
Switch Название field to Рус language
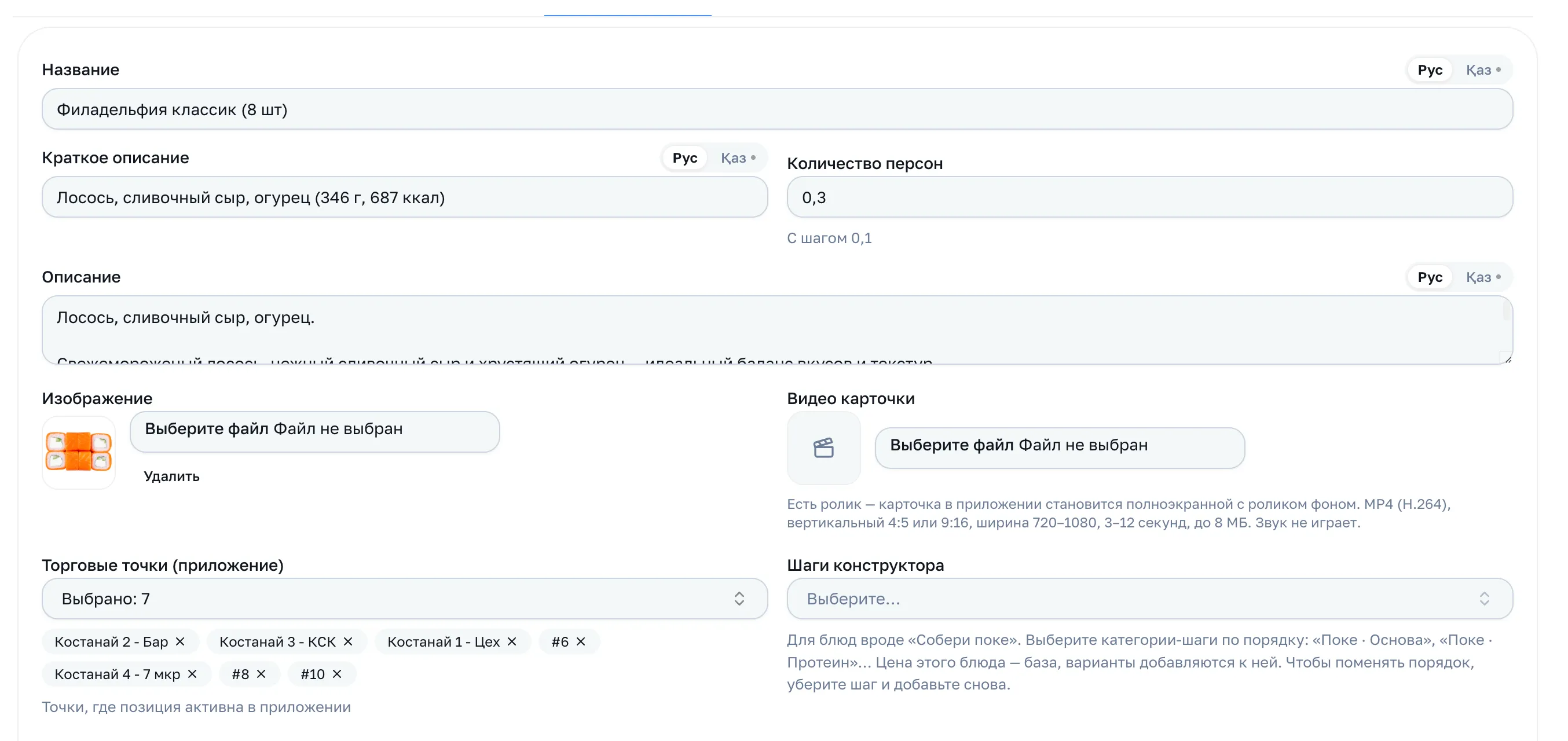click(x=1430, y=70)
